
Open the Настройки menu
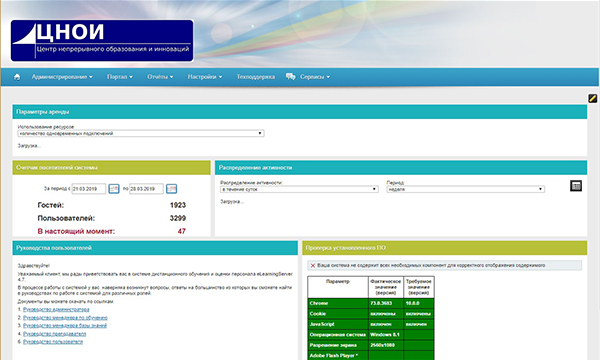click(x=205, y=77)
